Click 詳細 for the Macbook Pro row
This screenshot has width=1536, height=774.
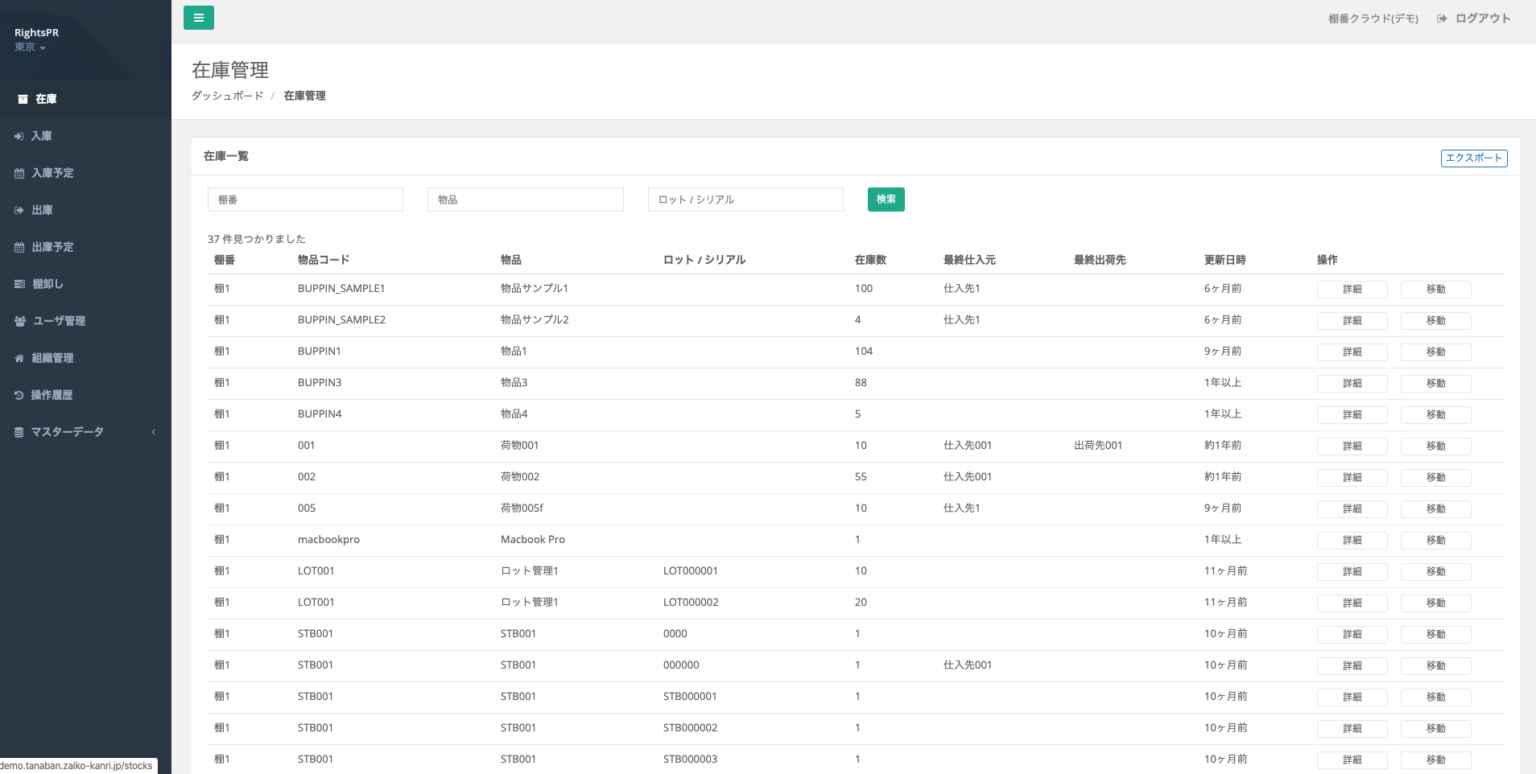pos(1352,540)
